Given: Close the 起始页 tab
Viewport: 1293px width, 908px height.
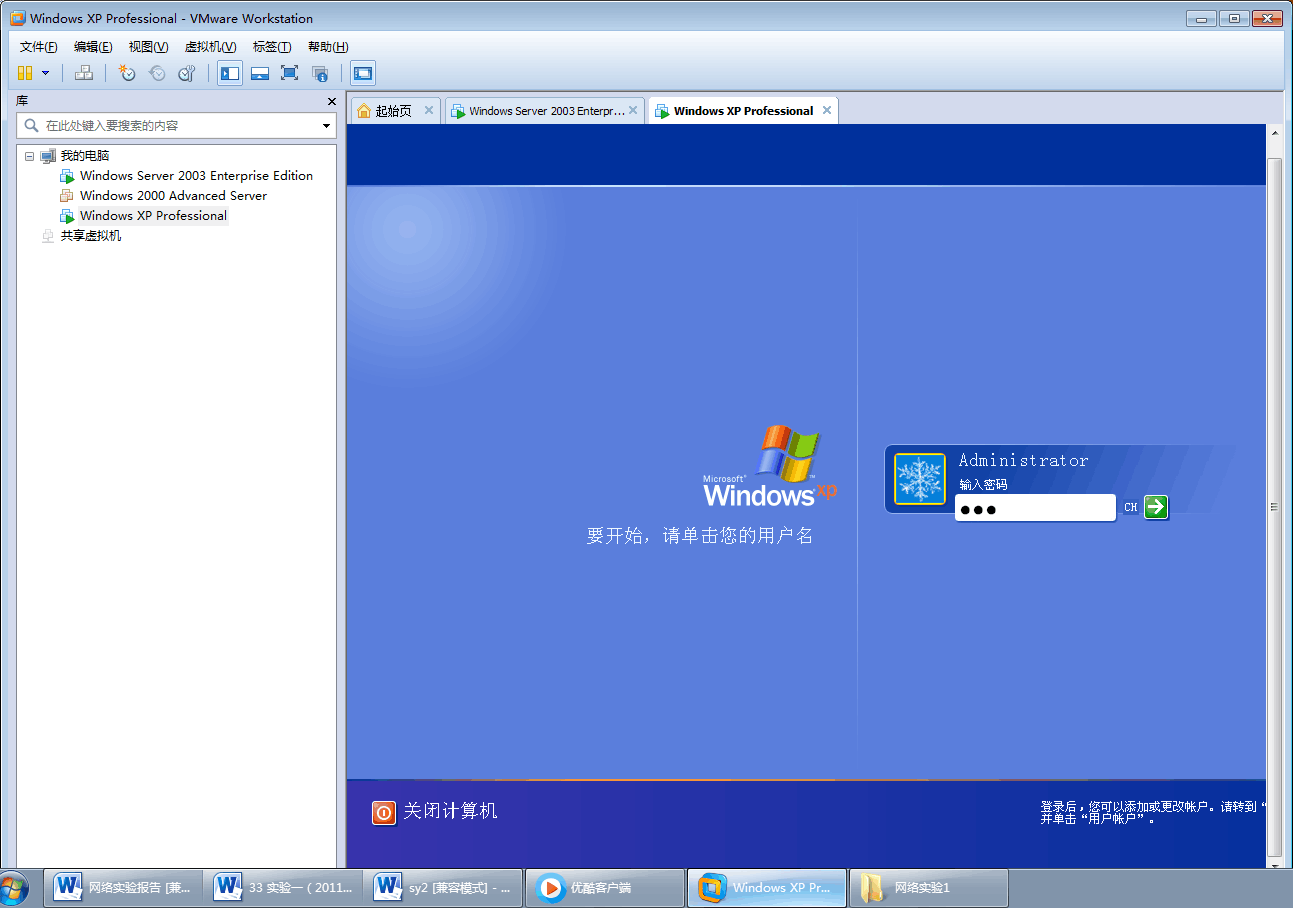Looking at the screenshot, I should 429,110.
